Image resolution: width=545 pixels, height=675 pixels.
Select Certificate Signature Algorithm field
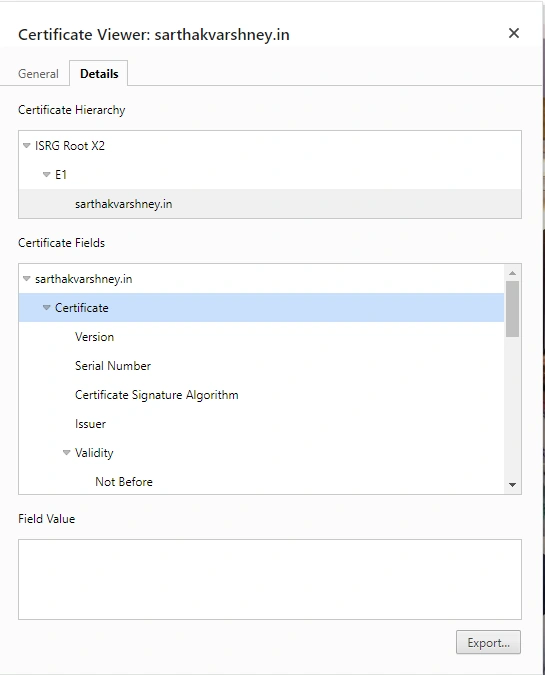point(261,395)
